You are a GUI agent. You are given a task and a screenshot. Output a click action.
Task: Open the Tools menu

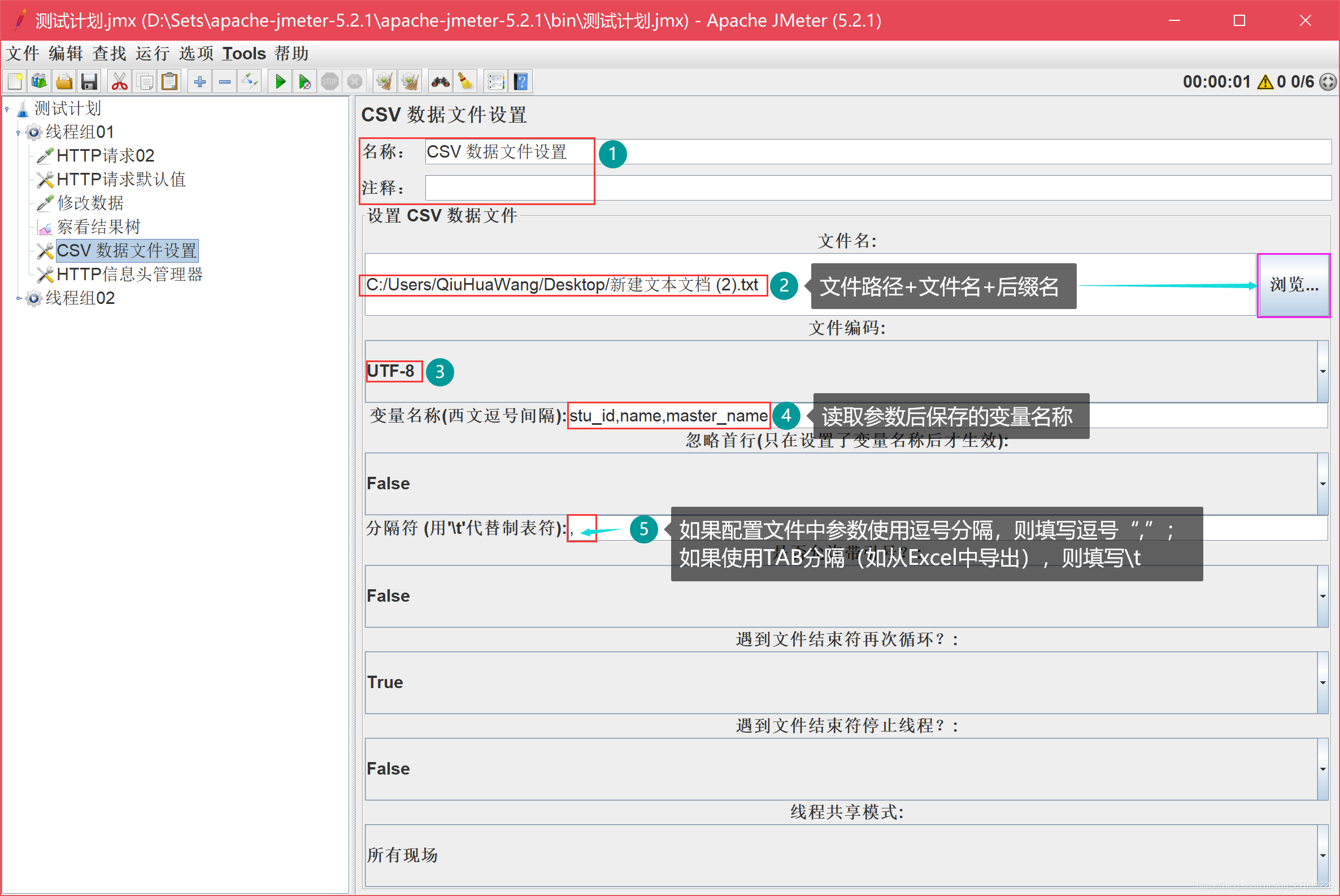pos(243,54)
